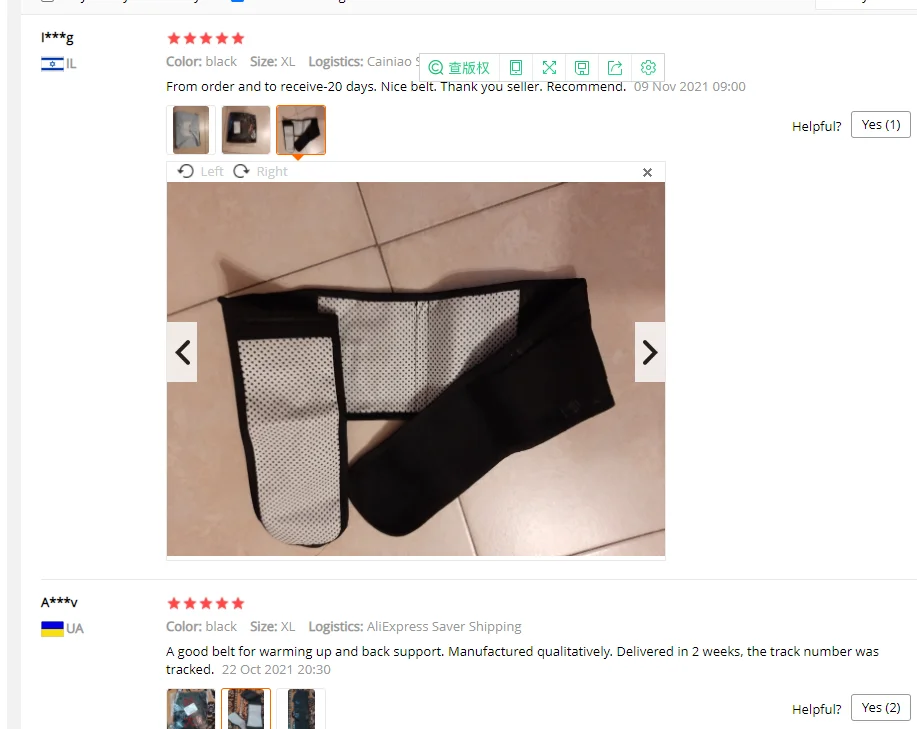The image size is (917, 729).
Task: Click the 查版权 copyright check button
Action: [x=459, y=68]
